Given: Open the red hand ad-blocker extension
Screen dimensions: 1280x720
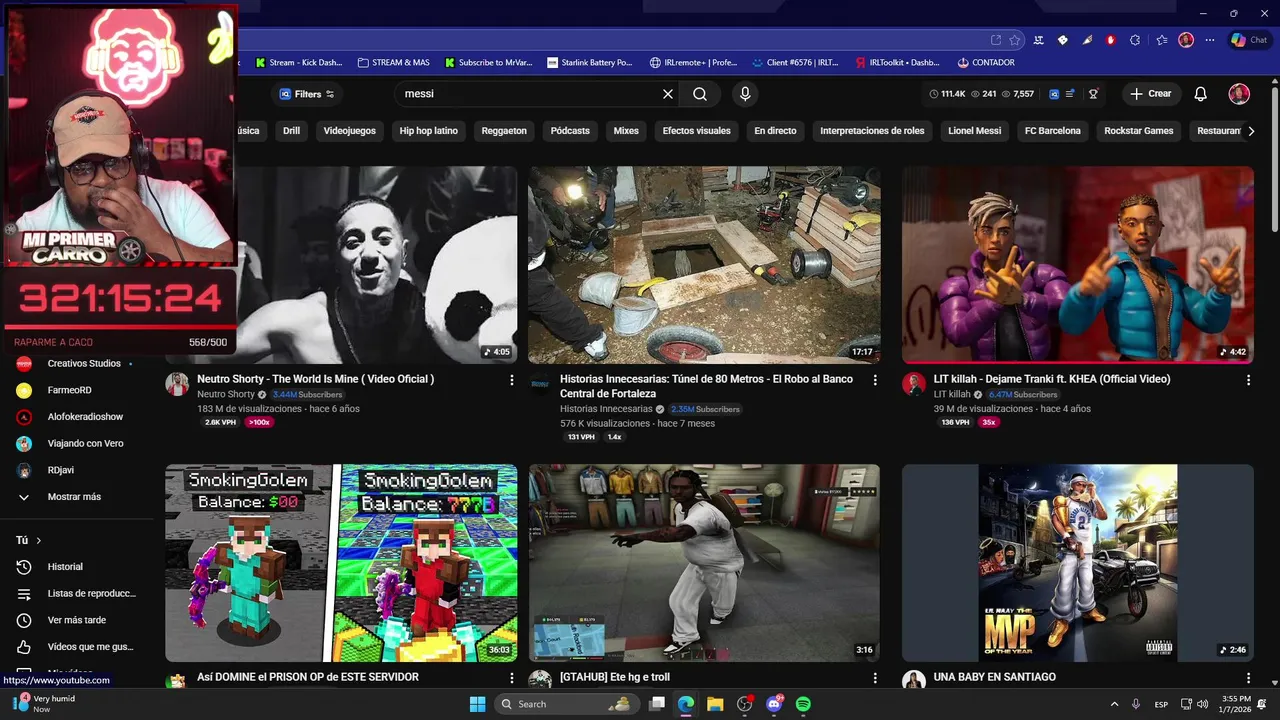Looking at the screenshot, I should point(1110,40).
